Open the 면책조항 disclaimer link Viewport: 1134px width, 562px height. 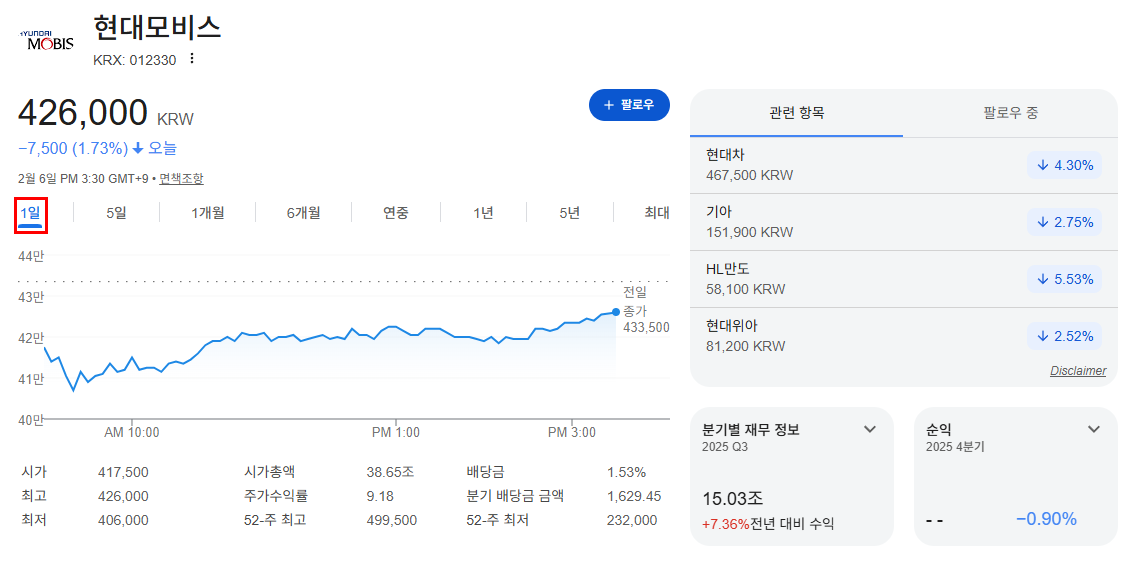click(182, 178)
